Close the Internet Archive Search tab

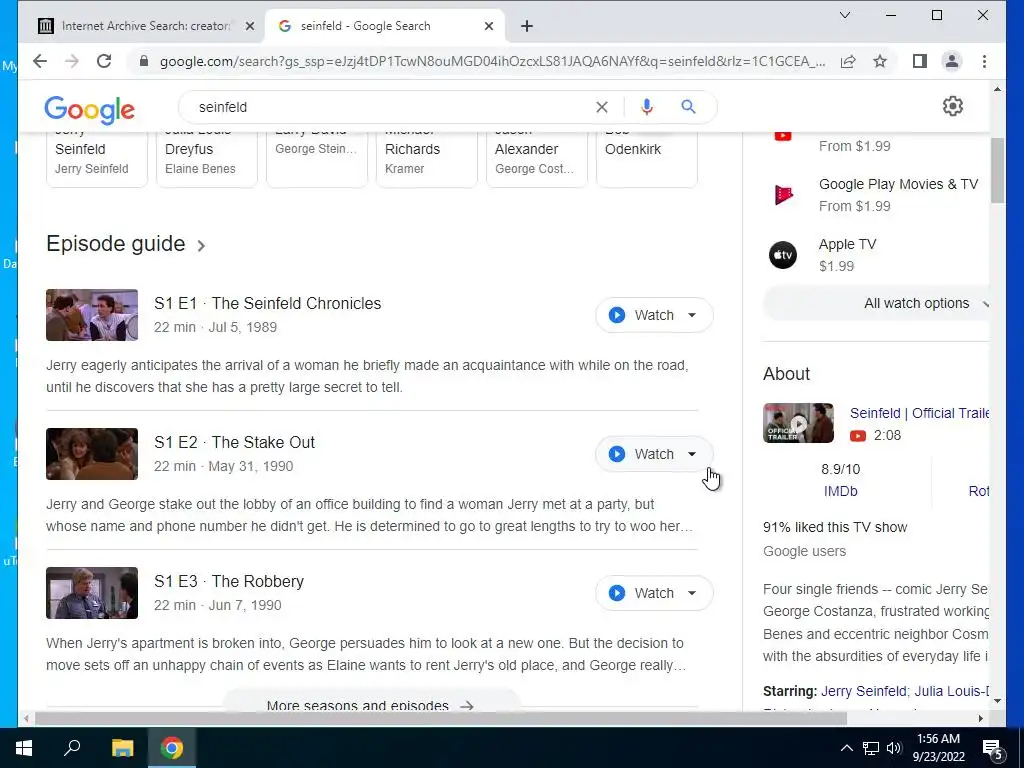pyautogui.click(x=249, y=26)
